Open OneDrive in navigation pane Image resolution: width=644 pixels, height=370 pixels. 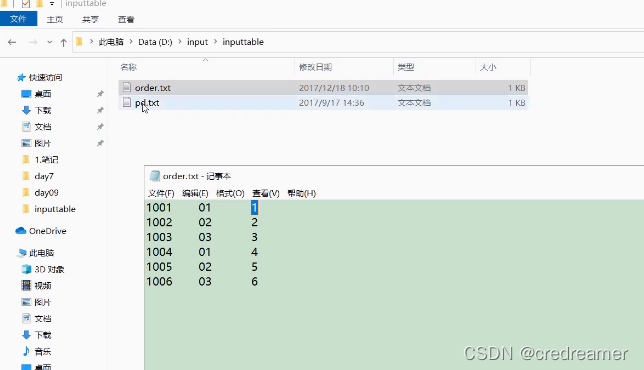coord(48,231)
